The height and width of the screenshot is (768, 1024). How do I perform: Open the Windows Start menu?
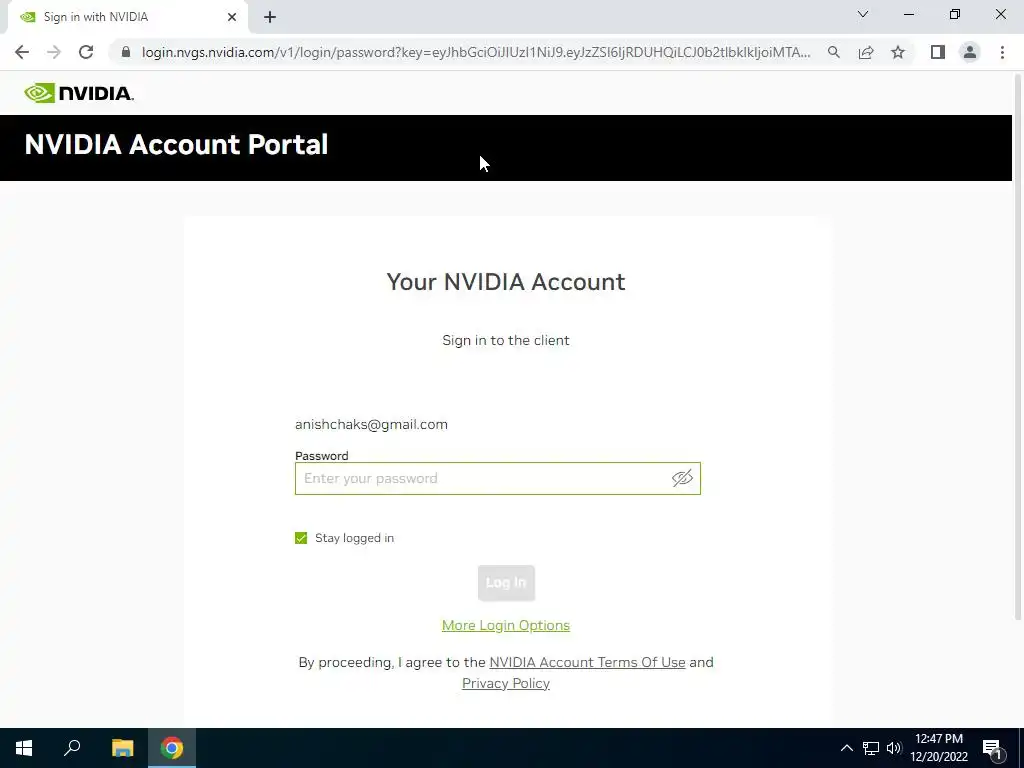[24, 748]
